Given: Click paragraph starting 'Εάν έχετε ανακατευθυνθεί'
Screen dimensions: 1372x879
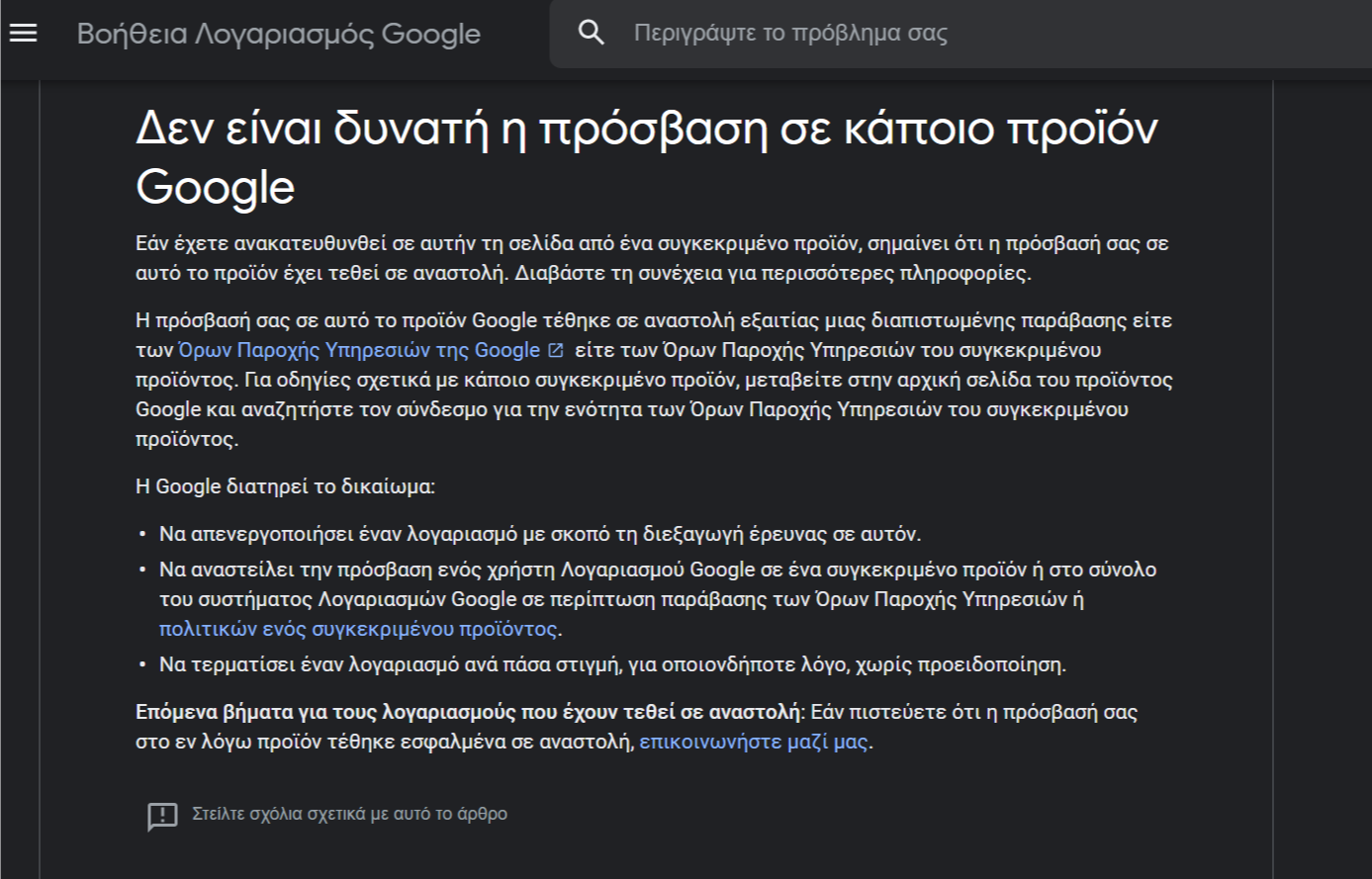Looking at the screenshot, I should 652,258.
